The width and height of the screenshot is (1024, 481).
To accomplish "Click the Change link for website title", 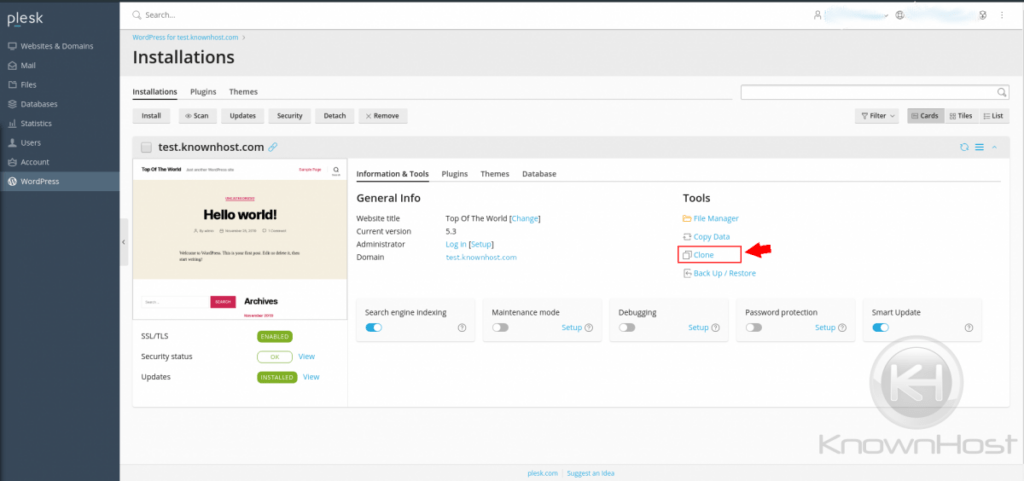I will click(x=525, y=219).
